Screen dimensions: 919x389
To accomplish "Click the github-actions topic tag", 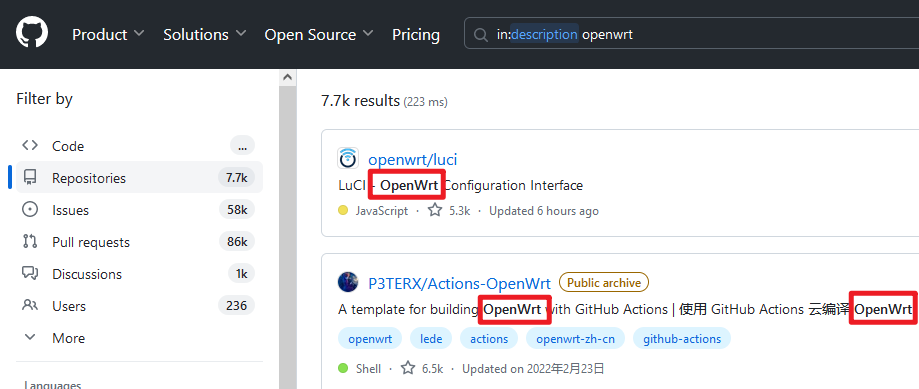I will pyautogui.click(x=682, y=339).
